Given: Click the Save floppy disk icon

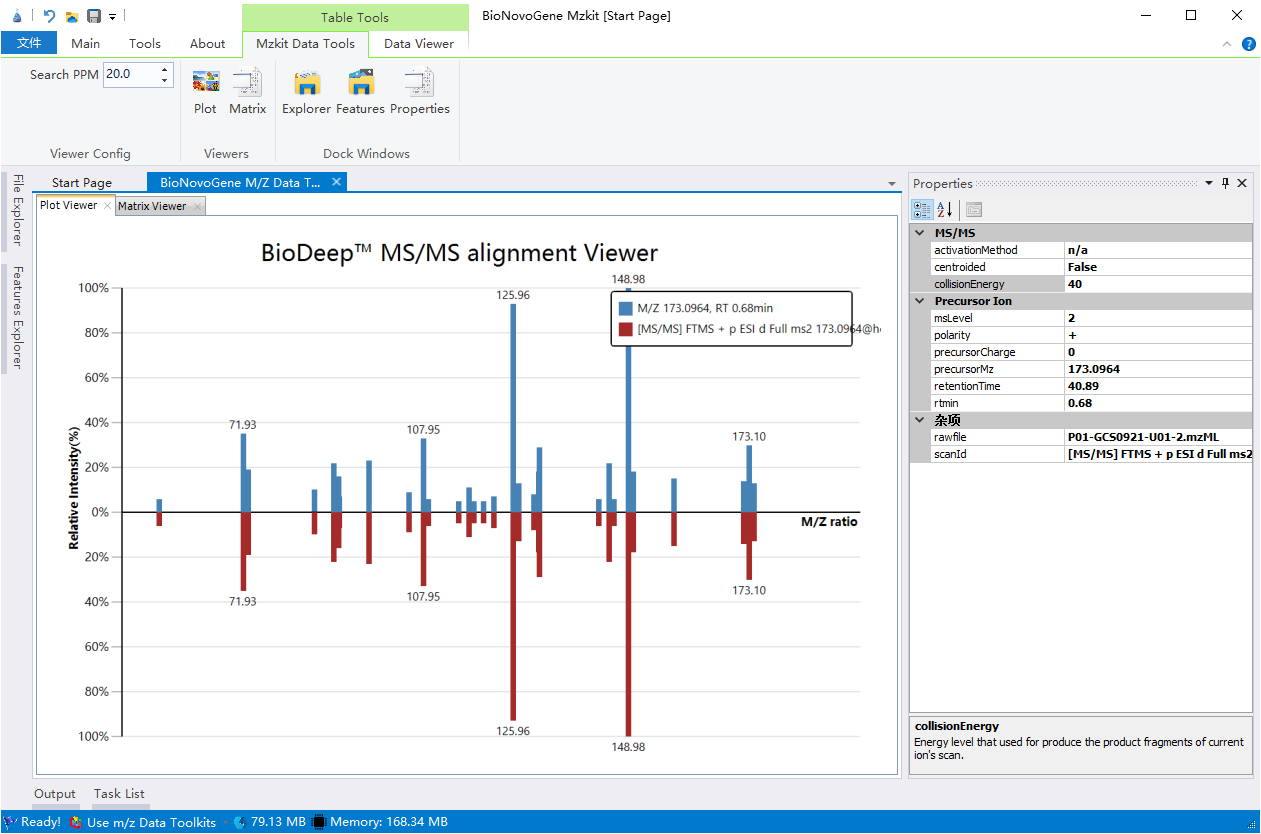Looking at the screenshot, I should pyautogui.click(x=94, y=16).
